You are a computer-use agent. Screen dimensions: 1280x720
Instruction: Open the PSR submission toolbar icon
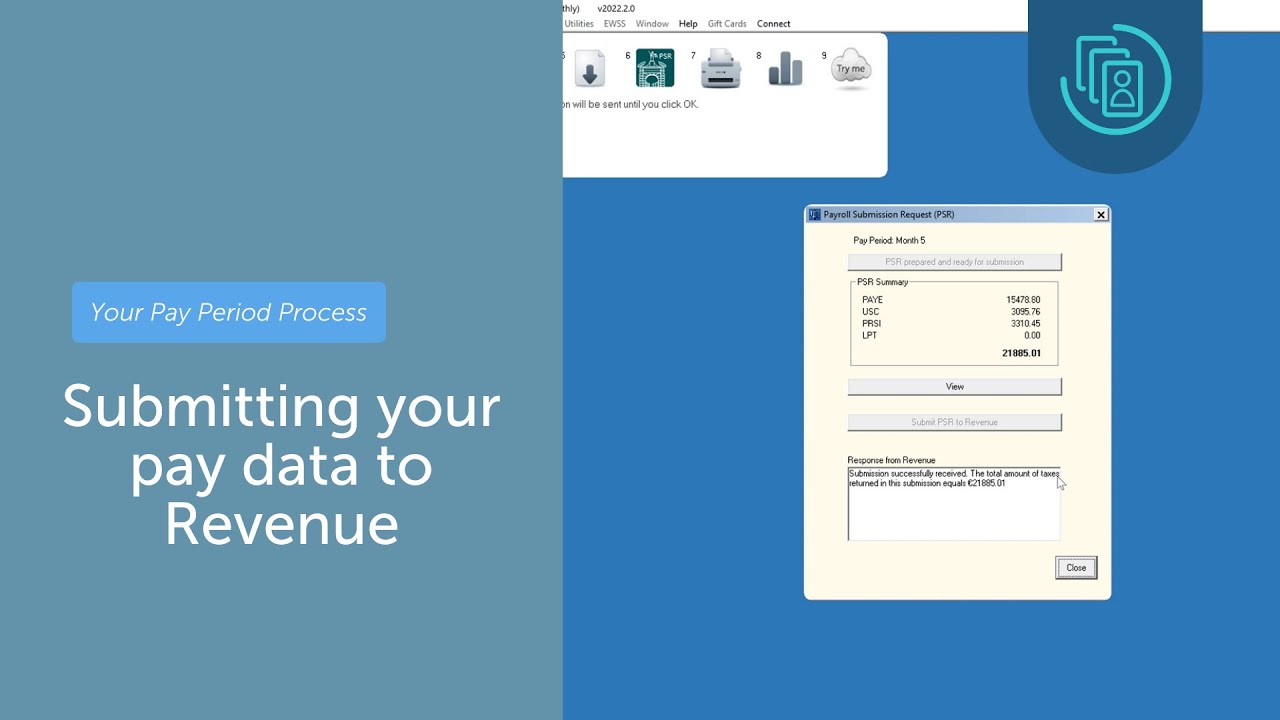(x=655, y=69)
